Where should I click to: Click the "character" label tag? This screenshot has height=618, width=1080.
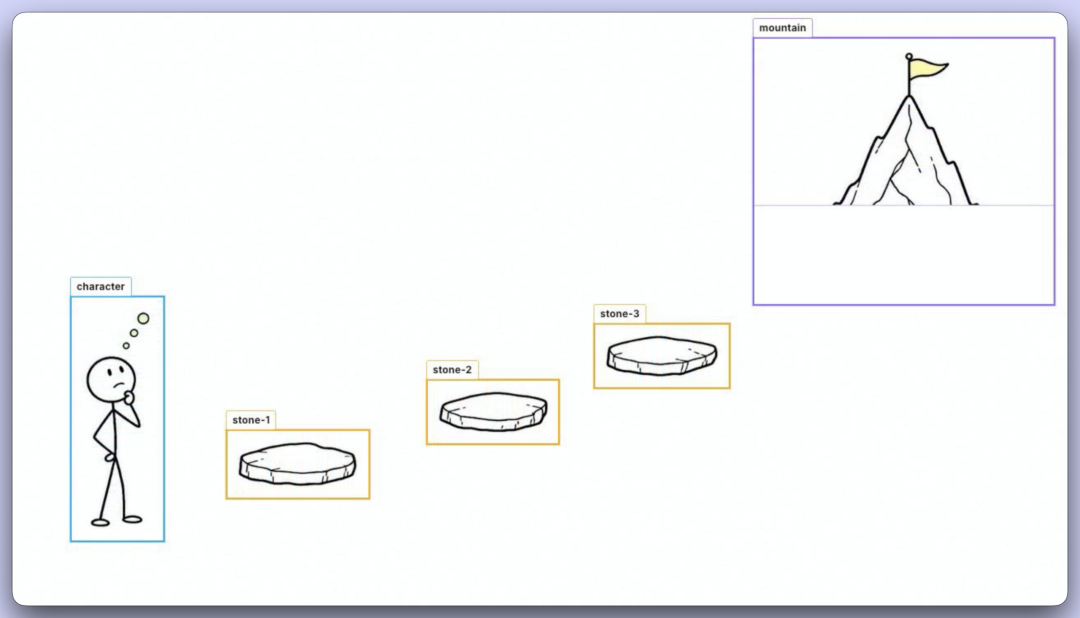pos(101,286)
